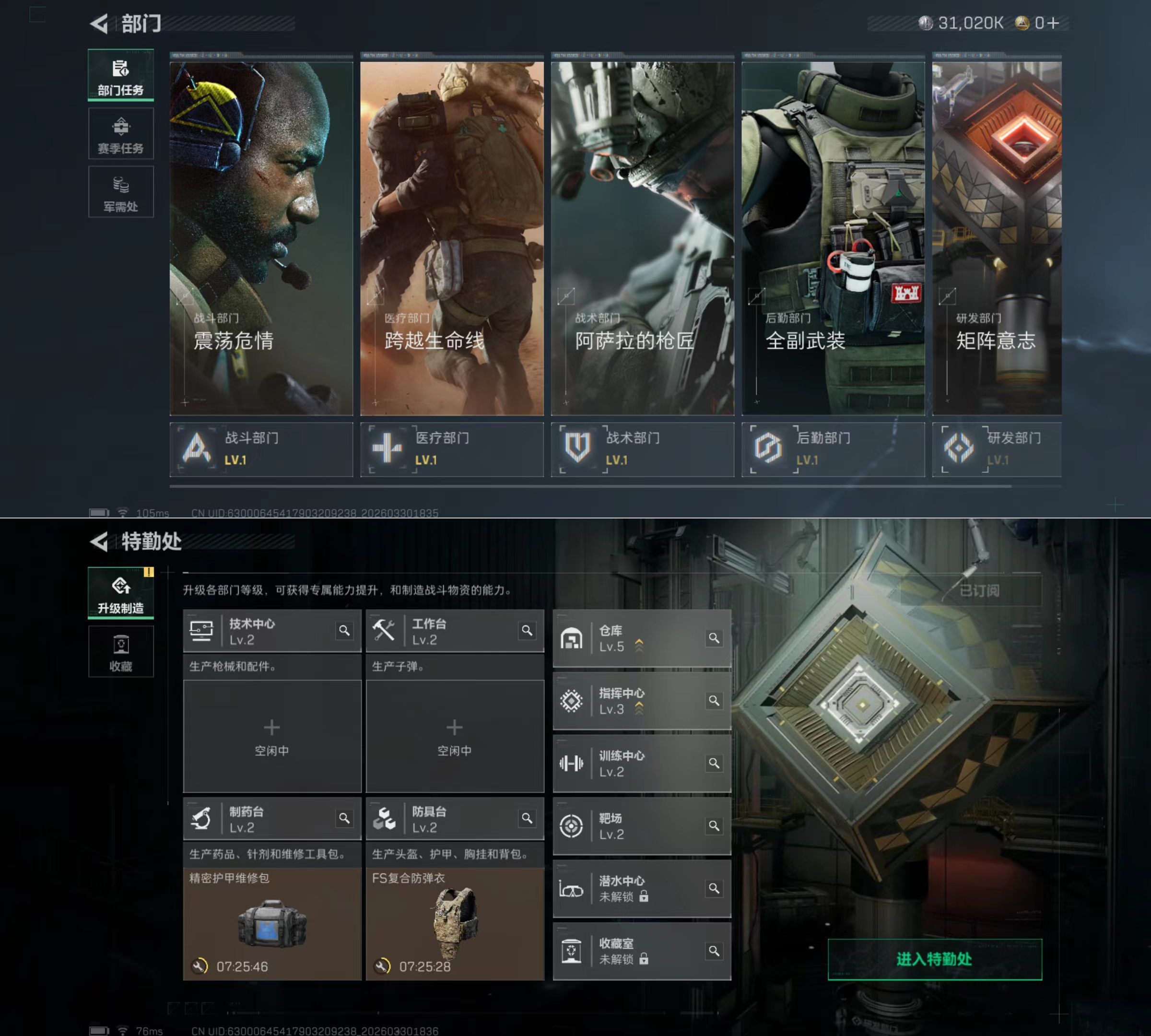Viewport: 1151px width, 1036px height.
Task: Click the plus icon next to gold currency
Action: pyautogui.click(x=1053, y=24)
